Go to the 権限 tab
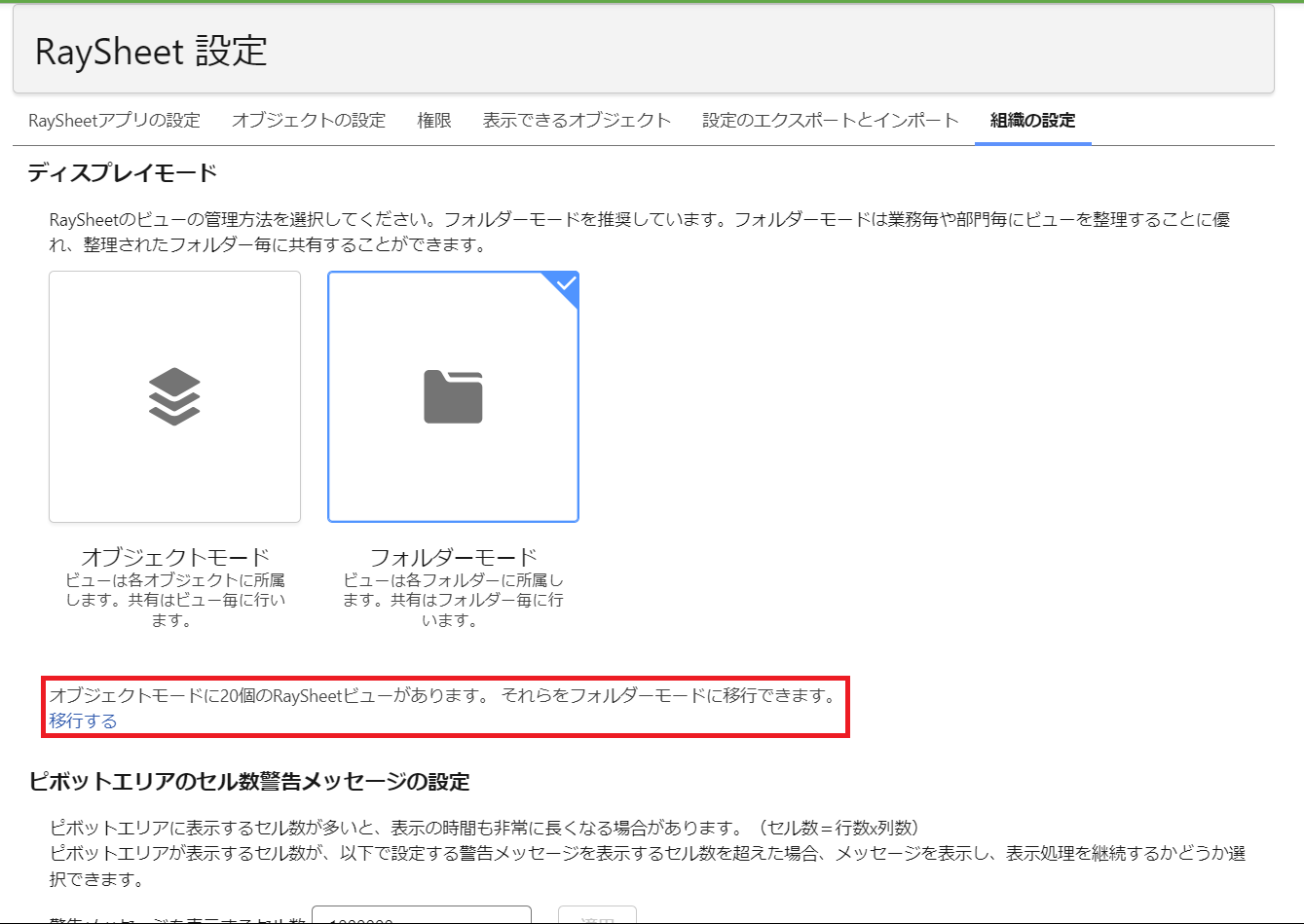The width and height of the screenshot is (1304, 924). [x=434, y=121]
